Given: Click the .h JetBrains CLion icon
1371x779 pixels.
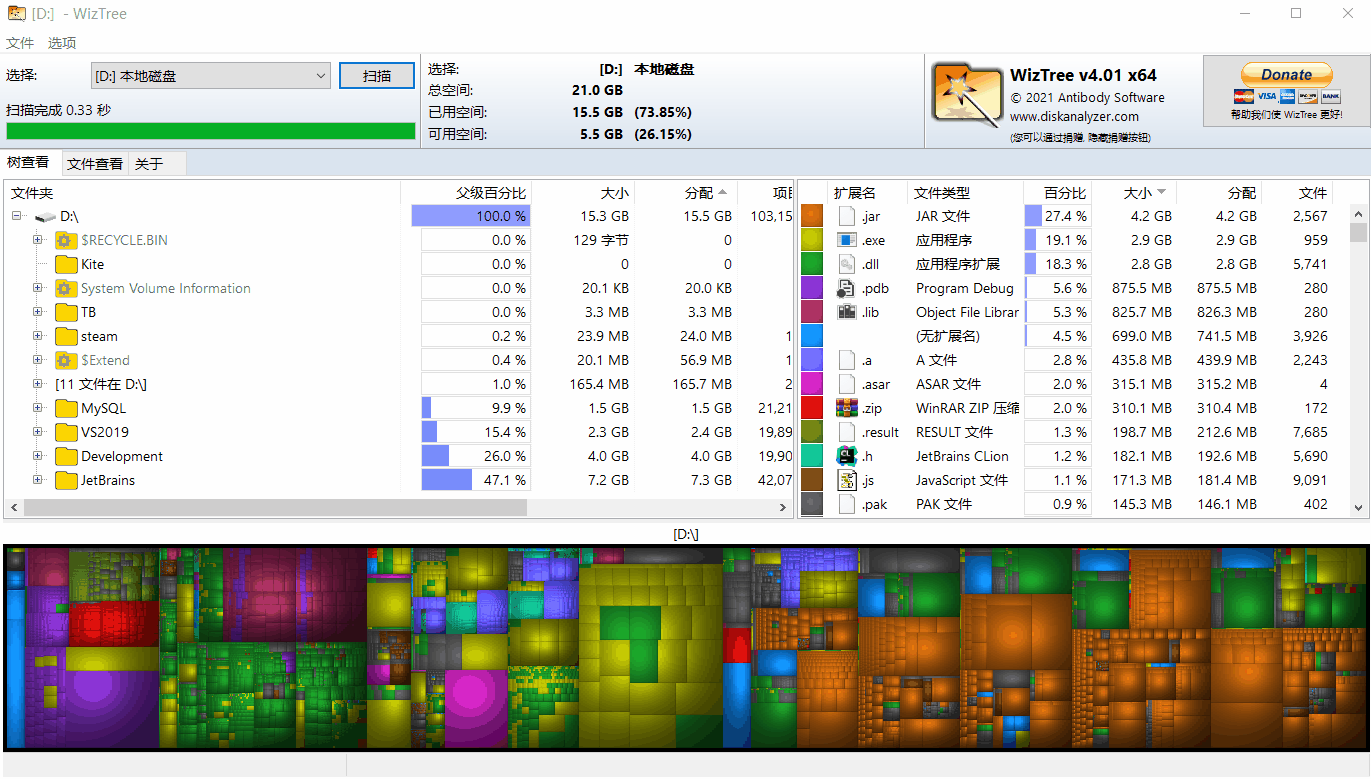Looking at the screenshot, I should (847, 456).
